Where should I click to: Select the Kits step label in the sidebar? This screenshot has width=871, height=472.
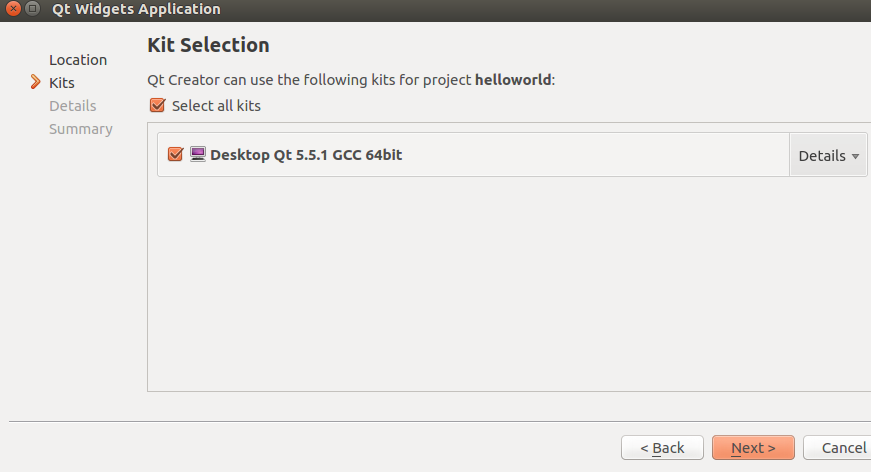(62, 83)
